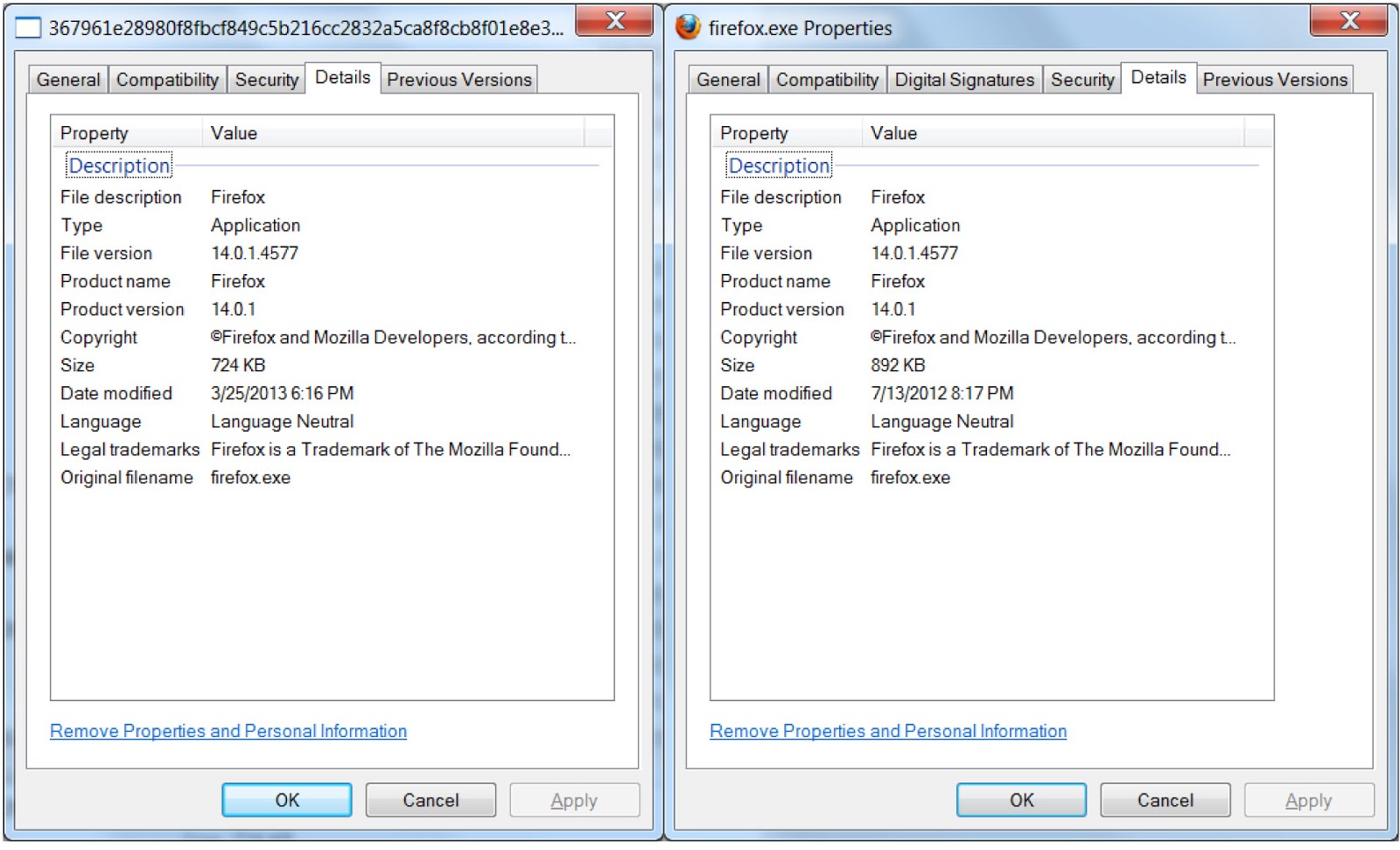Open General tab in the hash-named file dialog
This screenshot has height=850, width=1400.
pyautogui.click(x=68, y=80)
